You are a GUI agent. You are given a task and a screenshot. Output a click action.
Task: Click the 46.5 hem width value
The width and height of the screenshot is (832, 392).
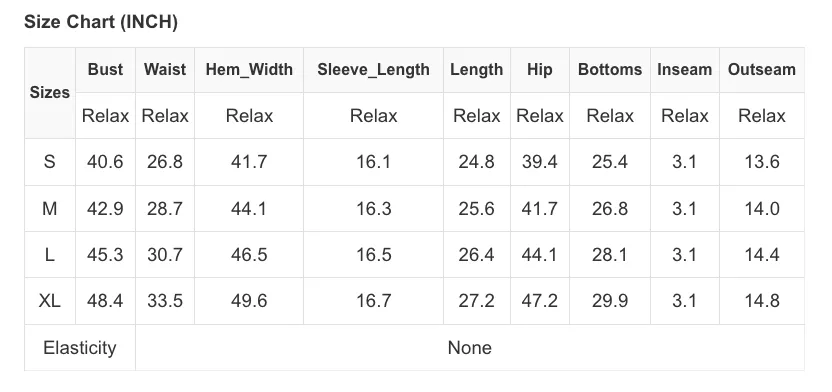[249, 255]
